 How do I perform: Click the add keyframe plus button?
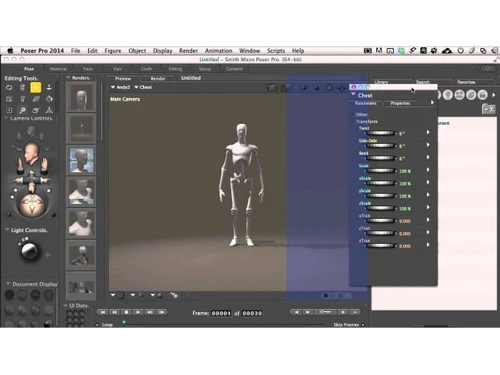tap(343, 312)
